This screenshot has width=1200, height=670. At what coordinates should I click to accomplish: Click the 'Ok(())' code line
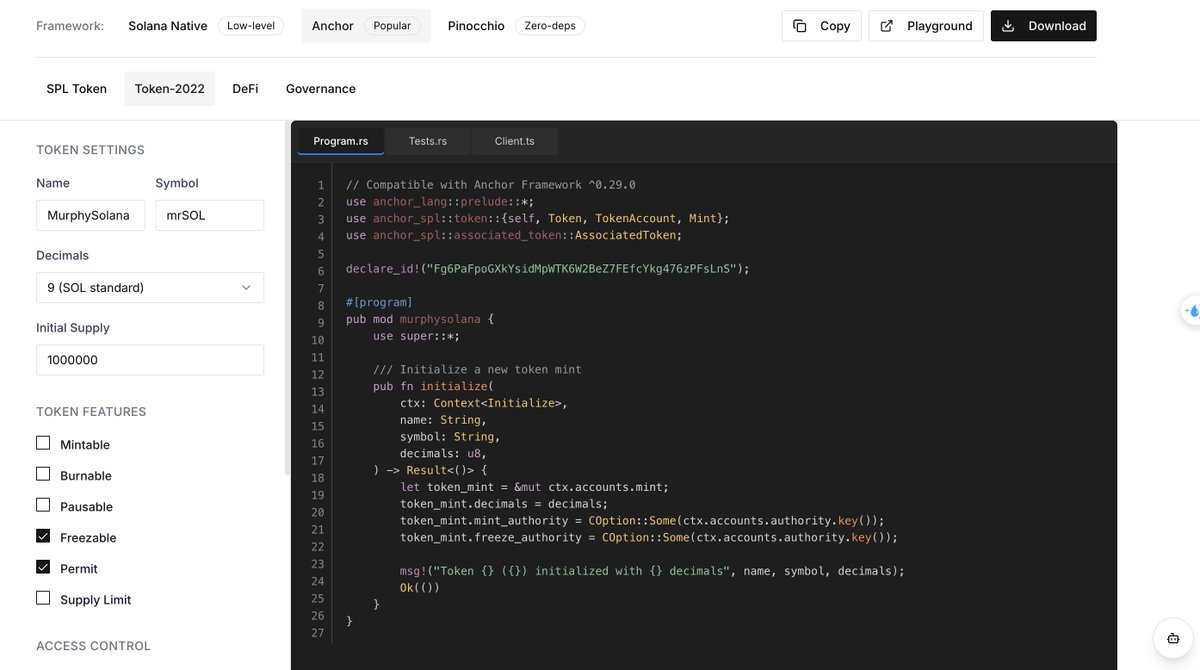coord(420,588)
